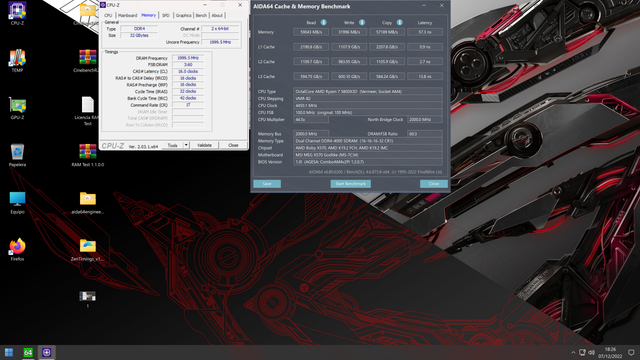
Task: Open the CPU-Z desktop shortcut
Action: coord(17,13)
